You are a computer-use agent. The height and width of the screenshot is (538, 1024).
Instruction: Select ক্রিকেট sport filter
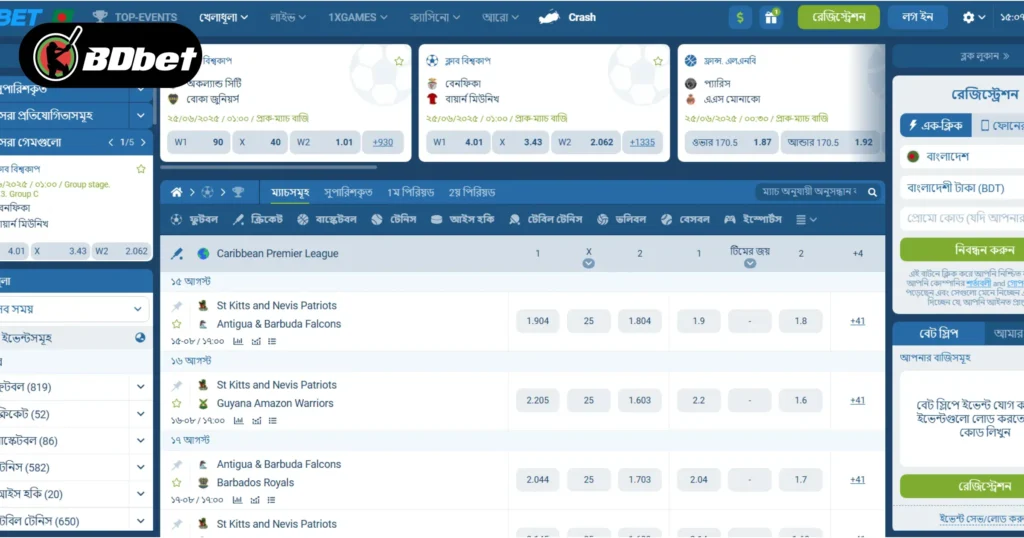coord(258,219)
